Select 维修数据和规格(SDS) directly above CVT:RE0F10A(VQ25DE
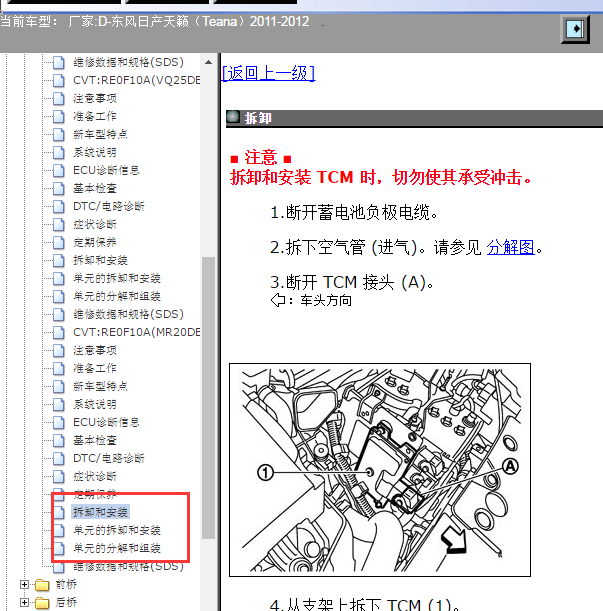The image size is (603, 611). click(128, 62)
